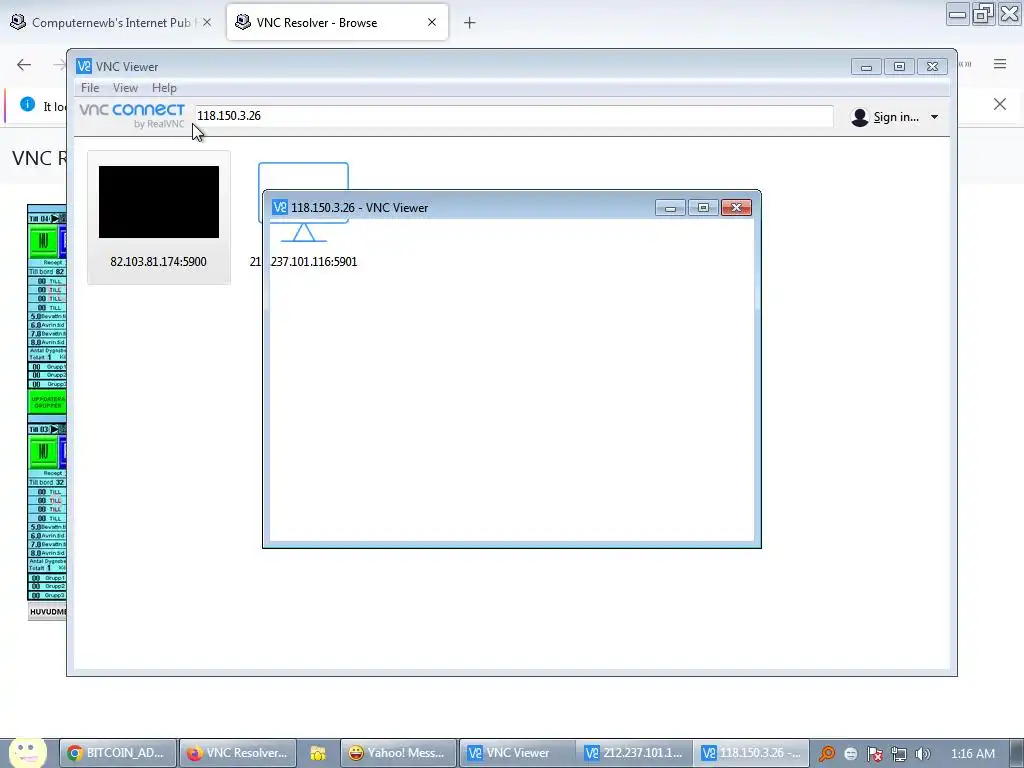Click the green UPPDATERA GRUPPER button
This screenshot has width=1024, height=768.
pyautogui.click(x=47, y=402)
